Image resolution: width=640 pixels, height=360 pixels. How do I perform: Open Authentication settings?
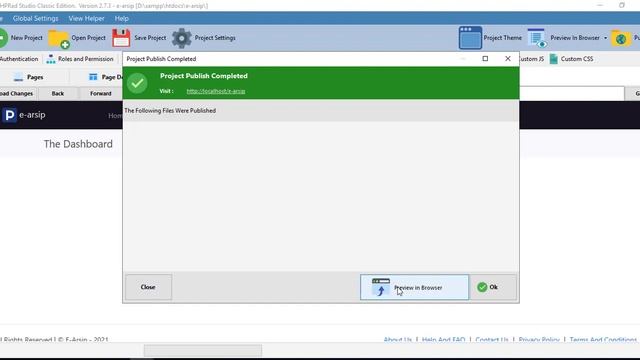pos(19,59)
